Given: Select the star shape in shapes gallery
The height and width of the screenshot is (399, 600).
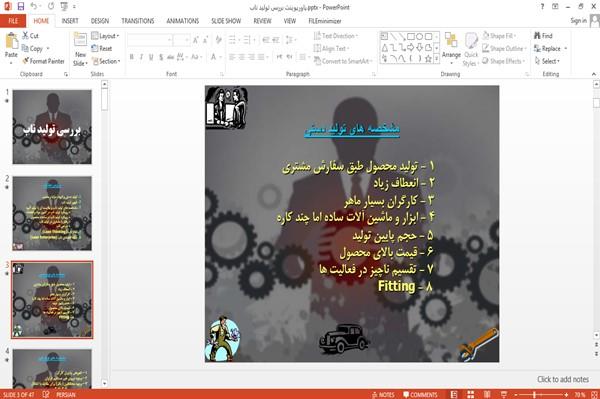Looking at the screenshot, I should click(x=428, y=59).
